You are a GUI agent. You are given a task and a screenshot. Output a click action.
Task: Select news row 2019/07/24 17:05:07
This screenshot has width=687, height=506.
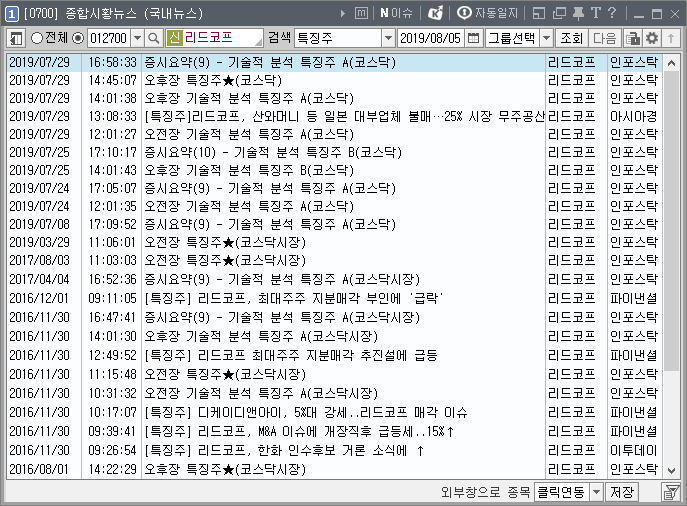(335, 188)
